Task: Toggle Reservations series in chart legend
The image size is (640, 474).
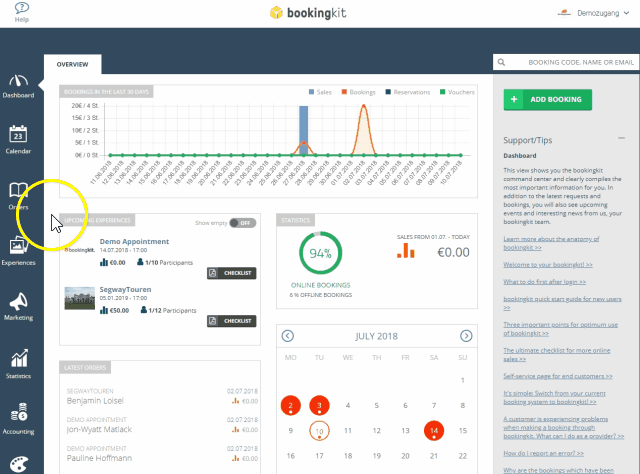Action: tap(408, 92)
